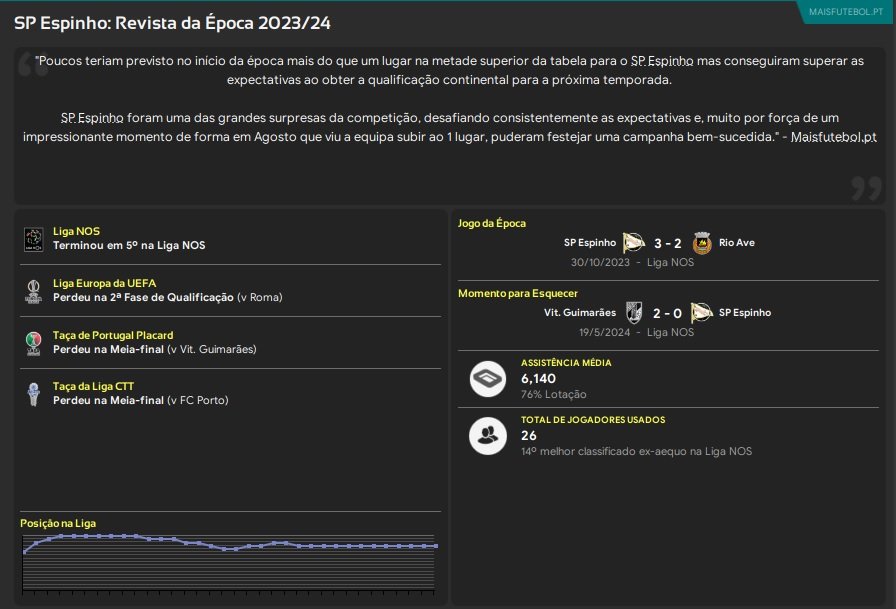
Task: Click the Taça de Portugal Placard icon
Action: point(34,343)
